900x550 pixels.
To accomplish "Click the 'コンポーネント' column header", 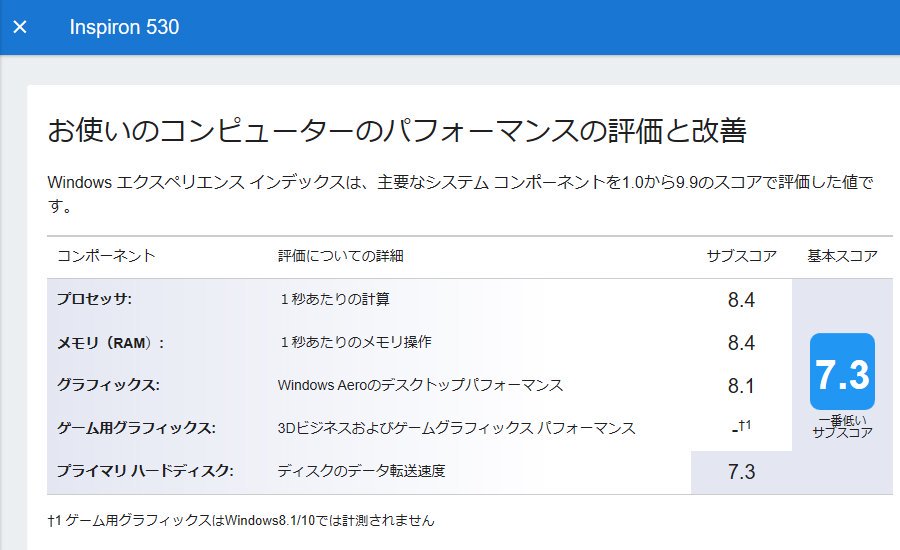I will click(107, 255).
